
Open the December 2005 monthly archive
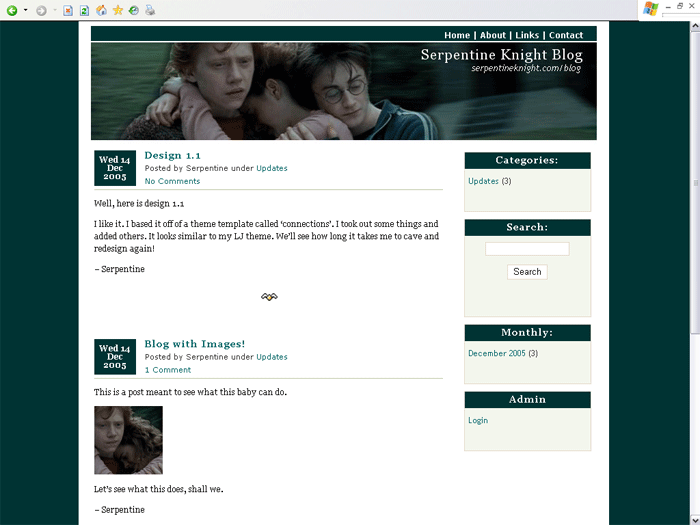tap(497, 353)
